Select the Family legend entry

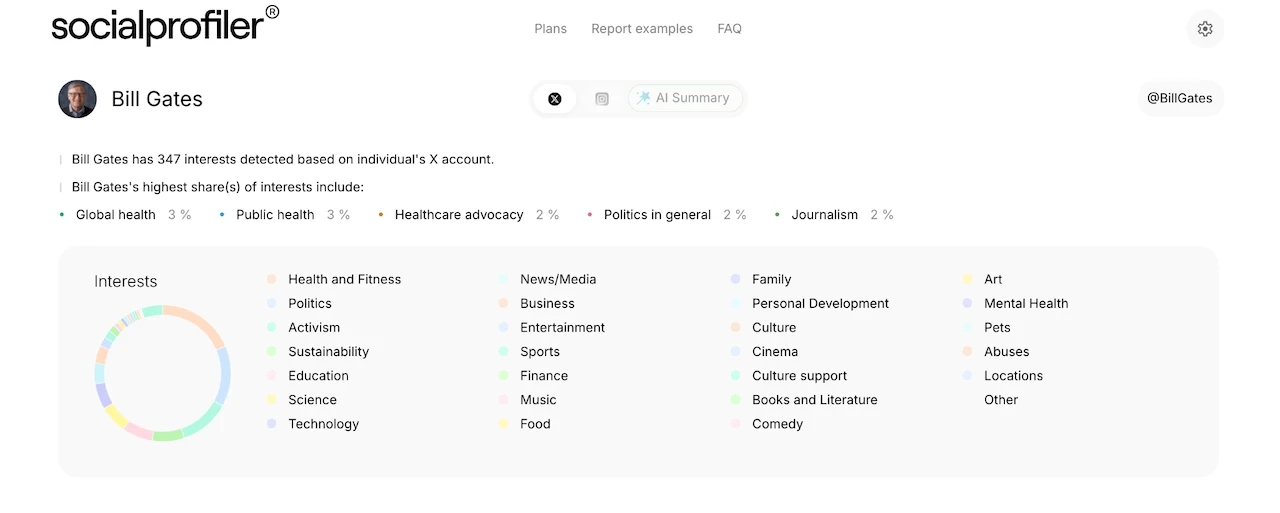(x=761, y=280)
